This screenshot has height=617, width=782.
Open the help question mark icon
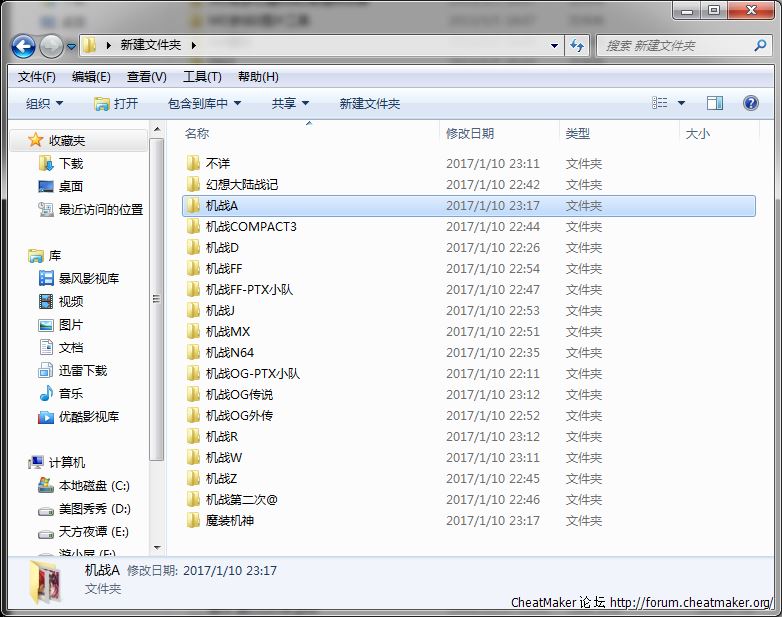[x=751, y=103]
